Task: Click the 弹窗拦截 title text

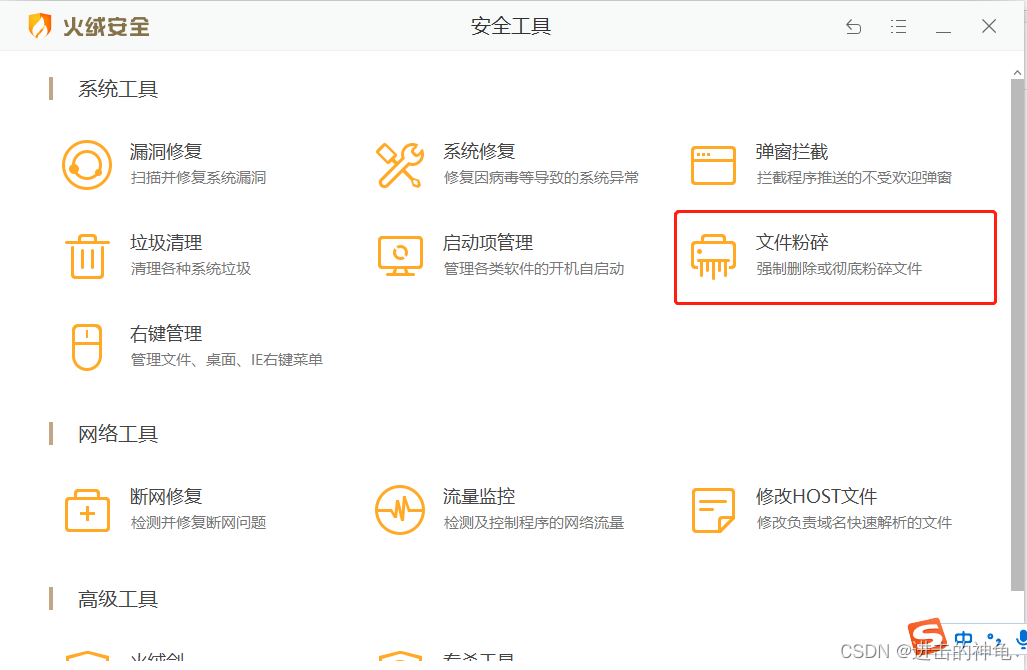Action: coord(792,152)
